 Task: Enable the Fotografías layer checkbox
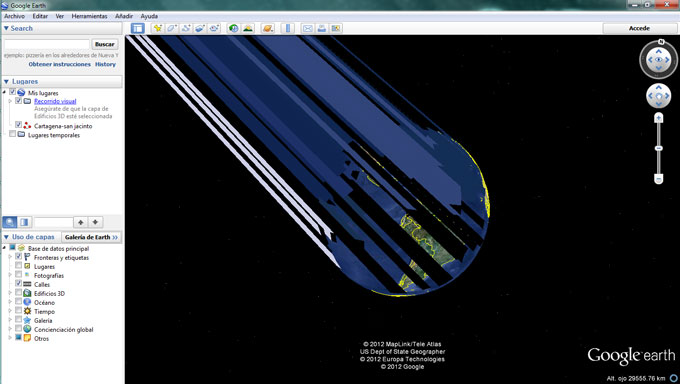(x=18, y=275)
